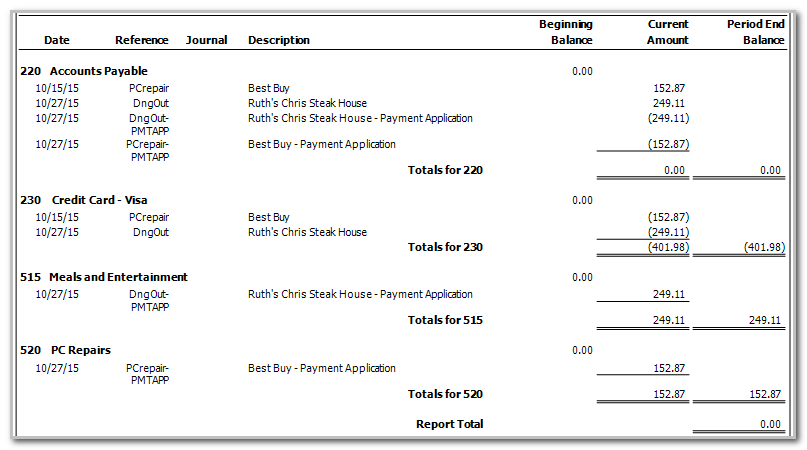807x450 pixels.
Task: Open the 220 Accounts Payable account heading
Action: click(x=84, y=71)
